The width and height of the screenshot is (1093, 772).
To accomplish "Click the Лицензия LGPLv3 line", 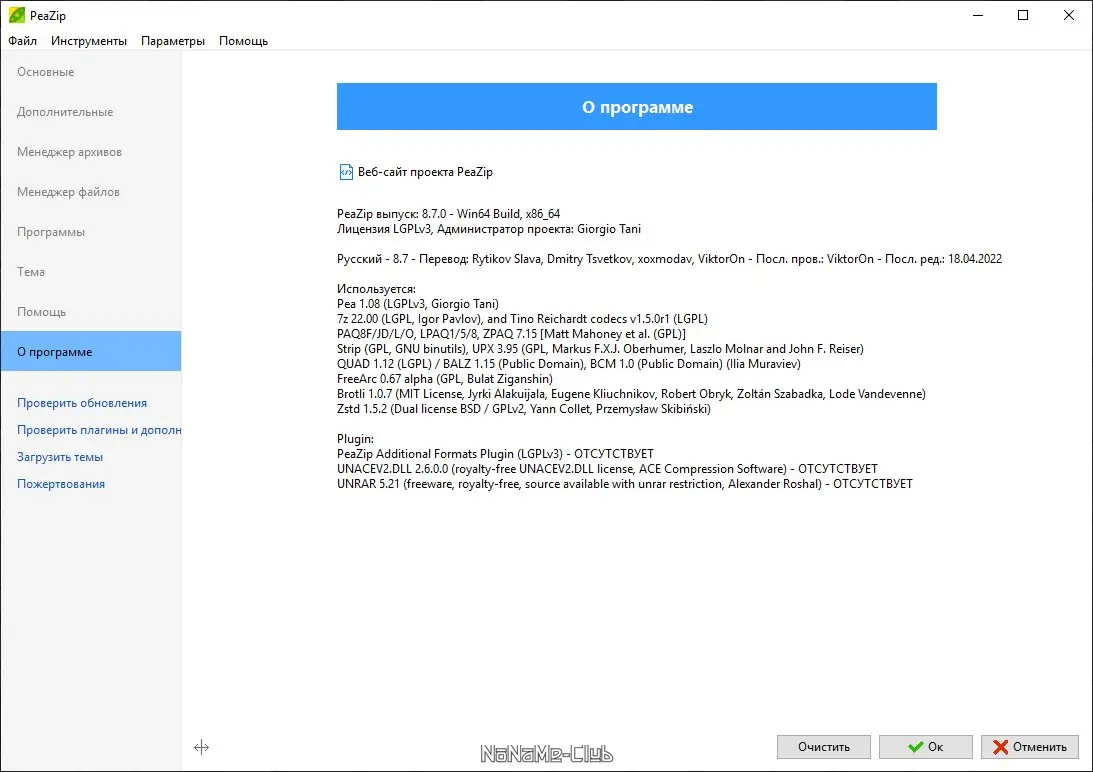I will point(489,229).
